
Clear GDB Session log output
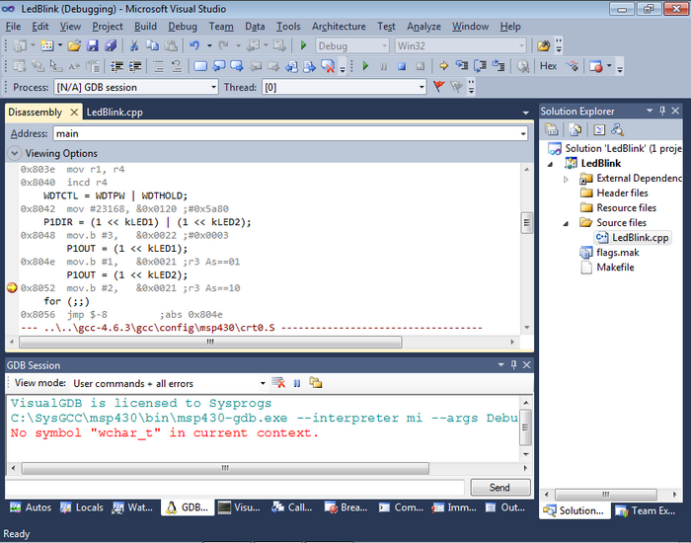pyautogui.click(x=279, y=383)
